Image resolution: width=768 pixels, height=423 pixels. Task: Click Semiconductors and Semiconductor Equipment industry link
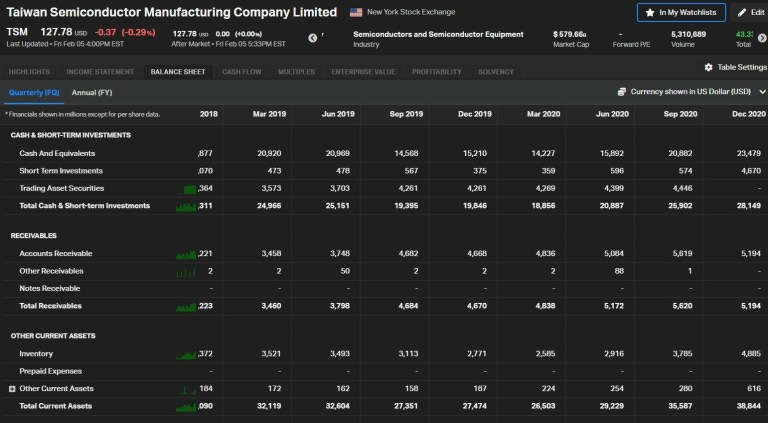pos(438,34)
